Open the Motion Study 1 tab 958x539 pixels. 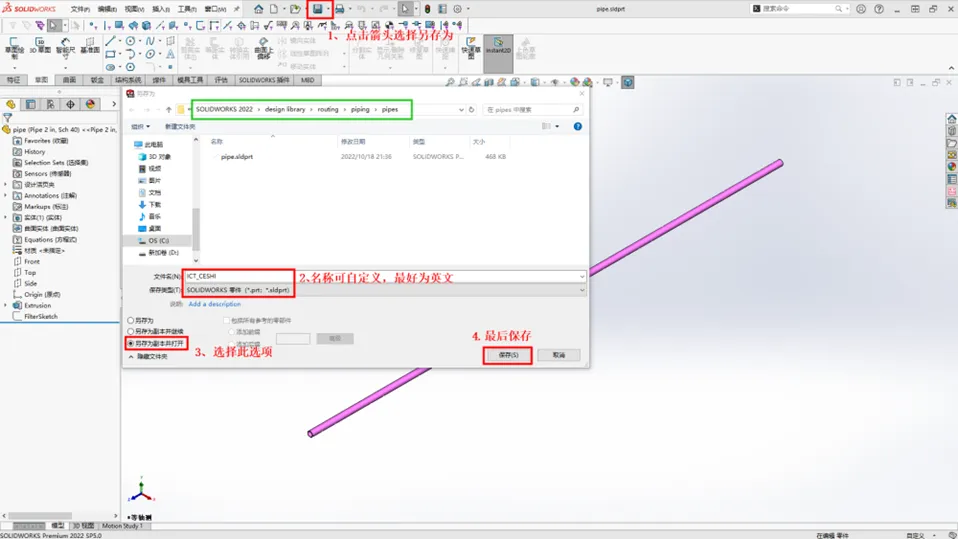coord(122,526)
